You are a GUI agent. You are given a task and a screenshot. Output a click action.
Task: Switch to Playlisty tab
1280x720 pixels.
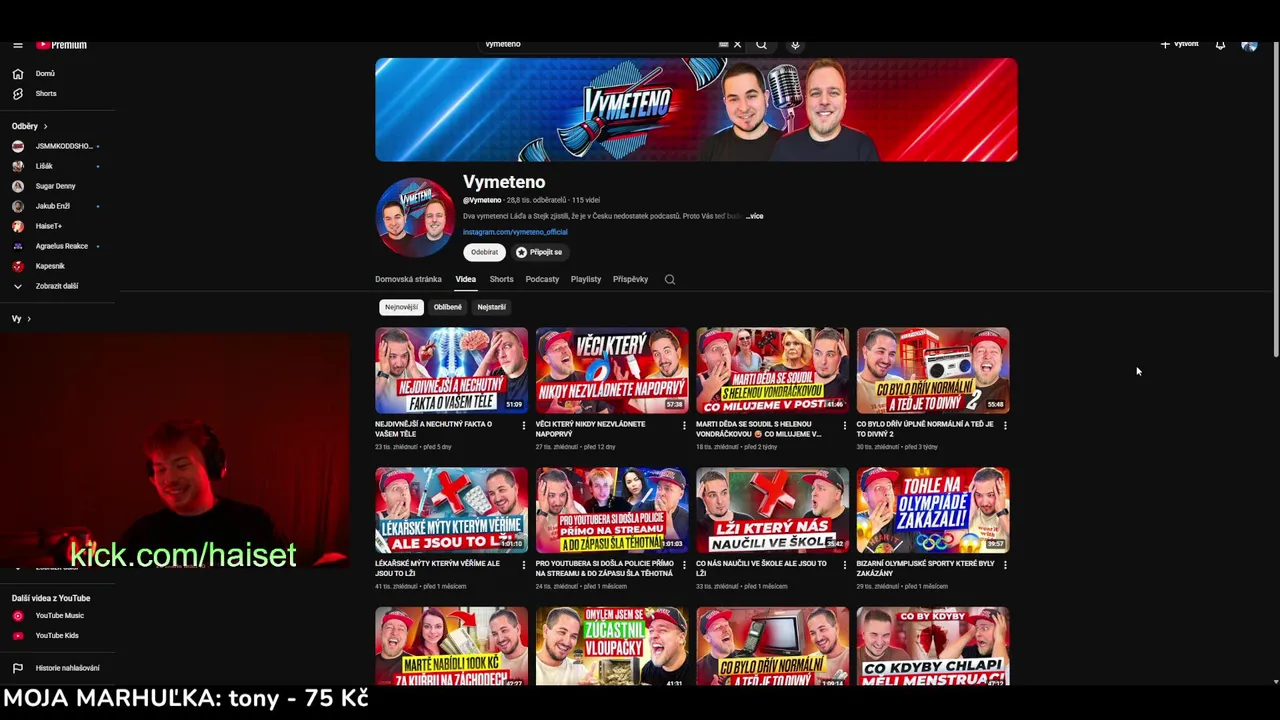coord(586,279)
